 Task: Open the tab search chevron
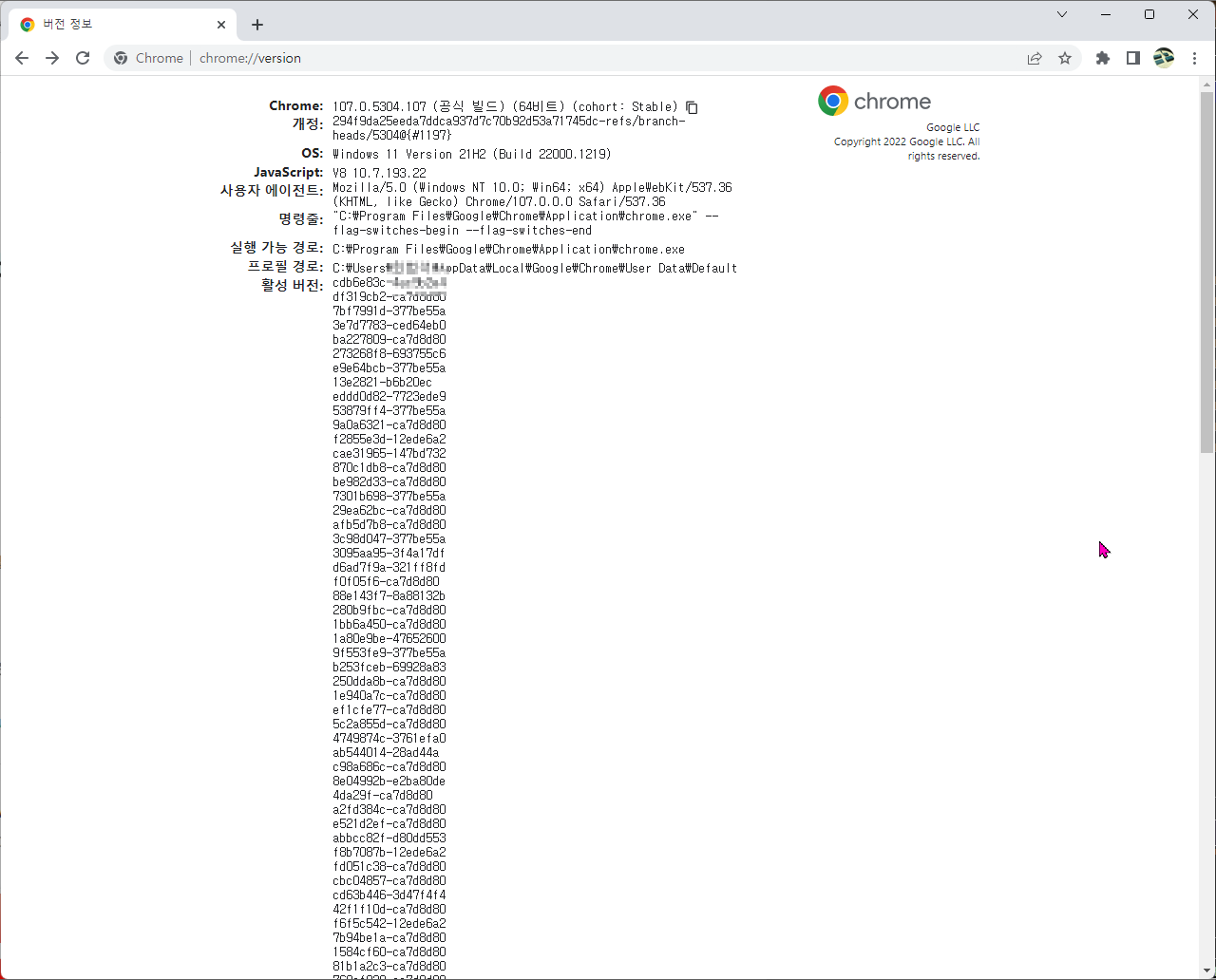(1062, 14)
